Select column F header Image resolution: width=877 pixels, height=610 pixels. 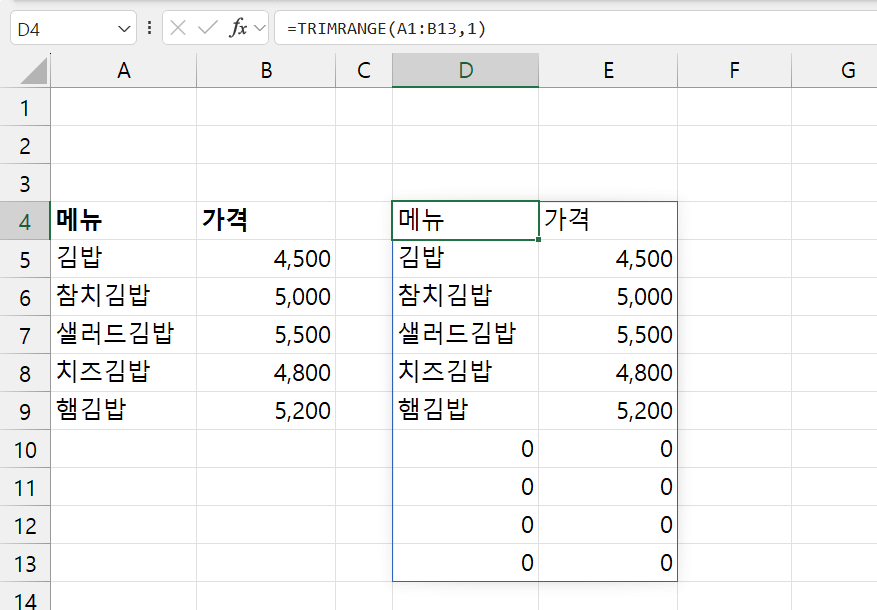734,70
